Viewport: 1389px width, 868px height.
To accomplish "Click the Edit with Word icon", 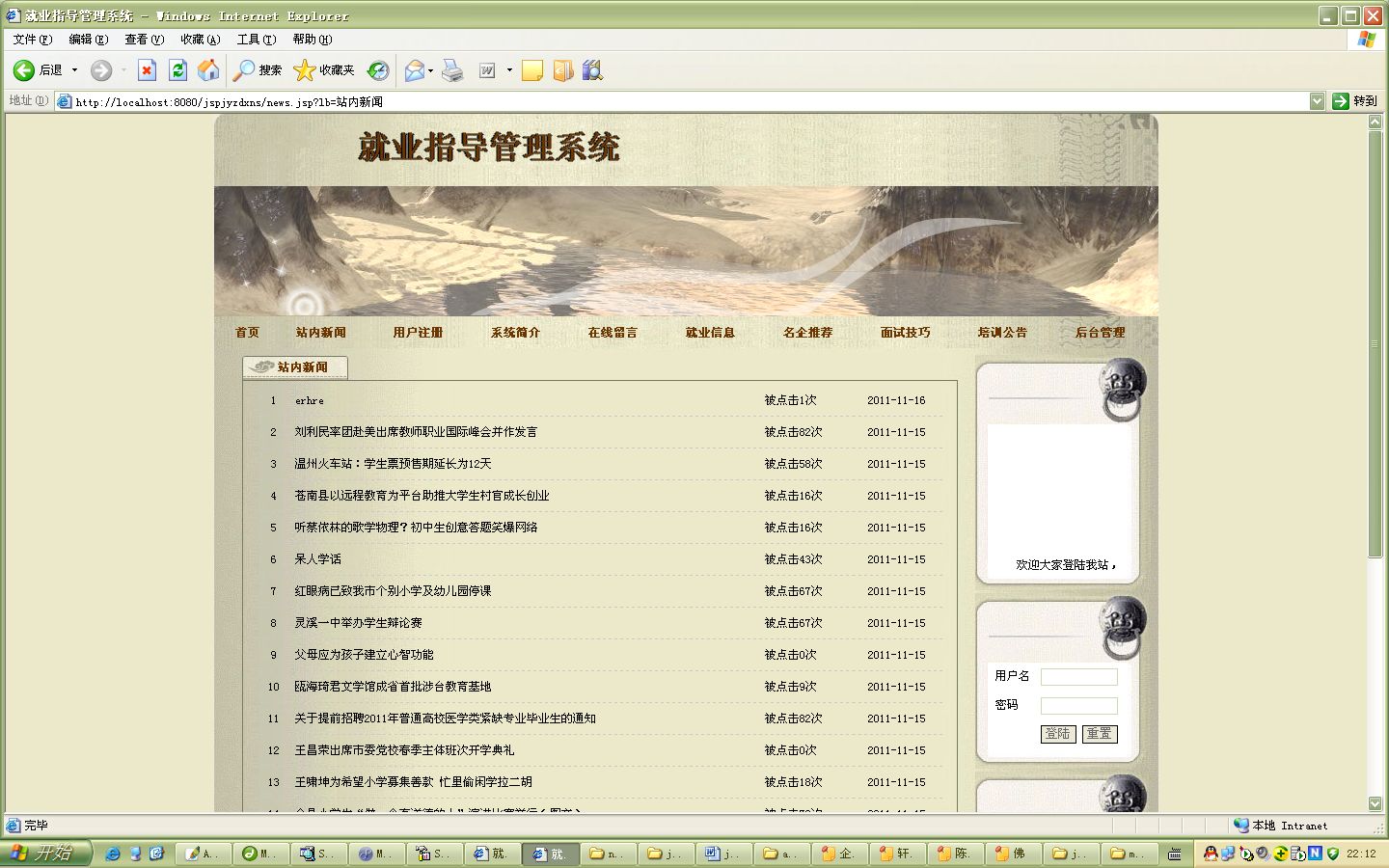I will click(x=488, y=70).
